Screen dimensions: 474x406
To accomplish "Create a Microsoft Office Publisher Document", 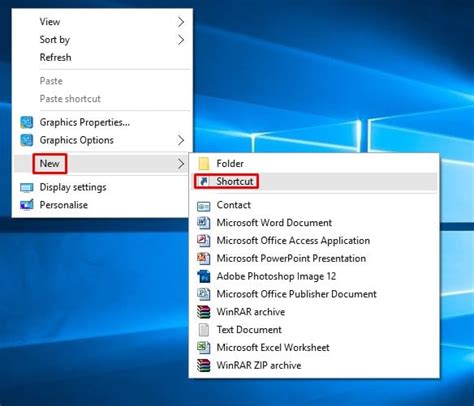I will (314, 294).
